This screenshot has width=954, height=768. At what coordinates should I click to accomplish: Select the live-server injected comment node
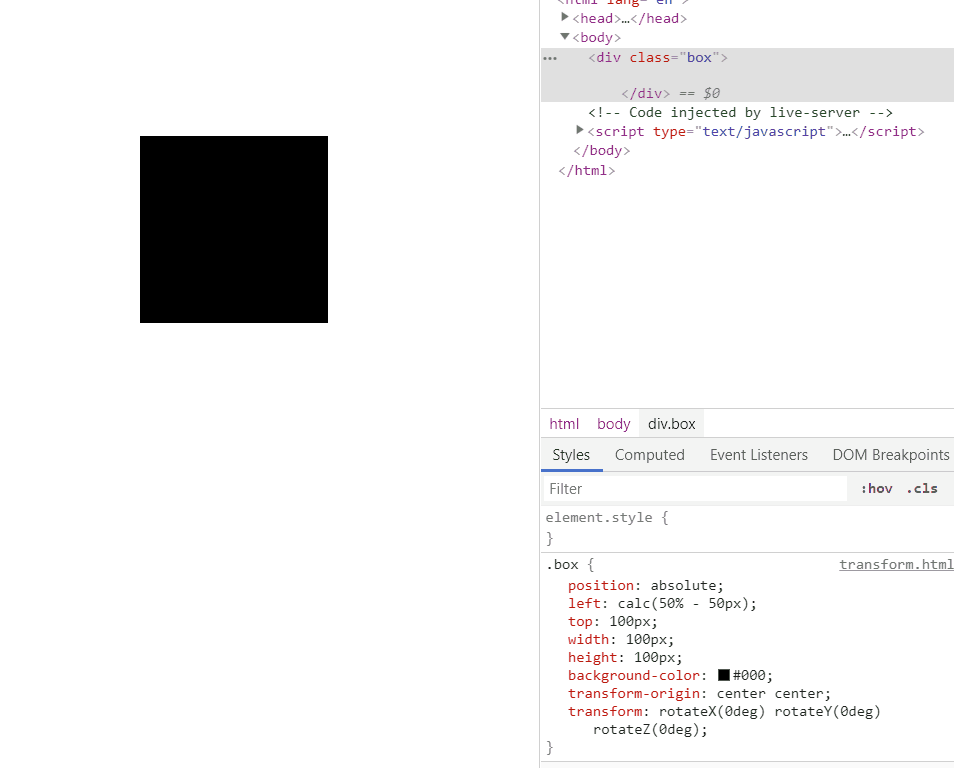[740, 113]
